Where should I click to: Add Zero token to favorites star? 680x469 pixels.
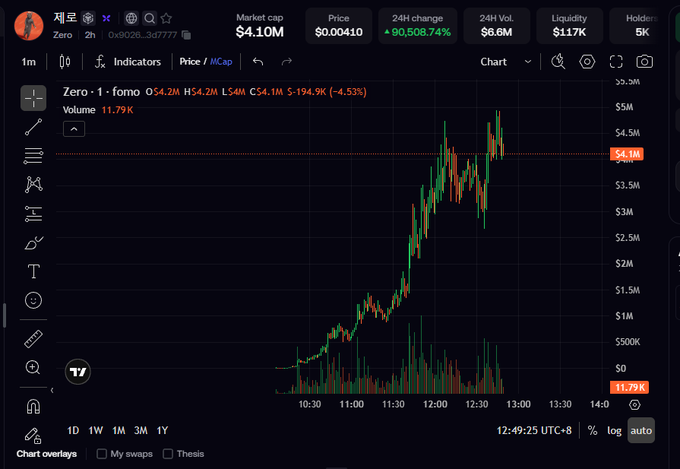(166, 18)
